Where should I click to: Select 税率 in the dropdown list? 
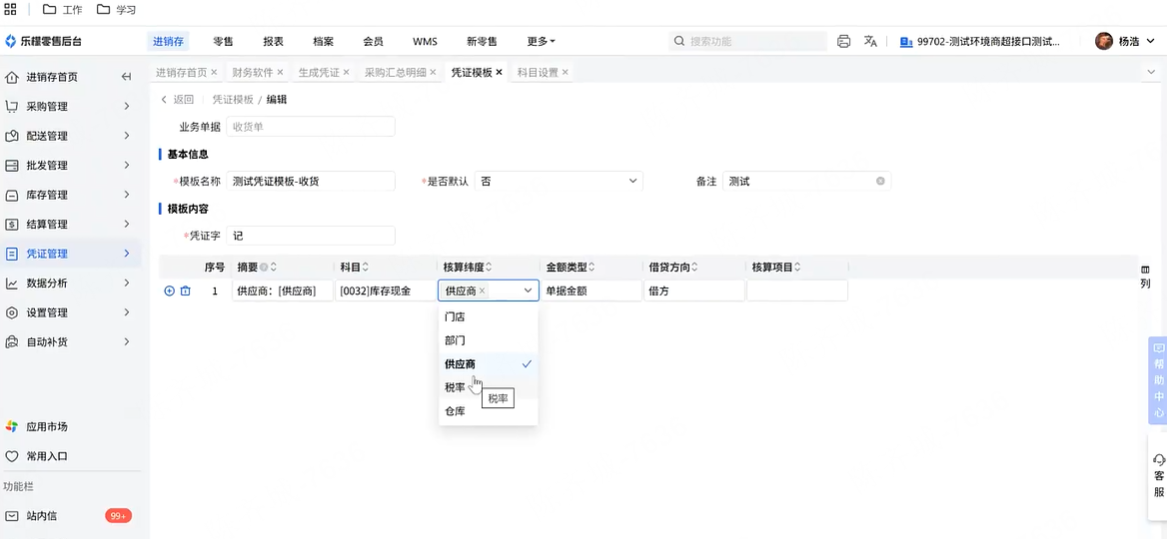pos(488,387)
